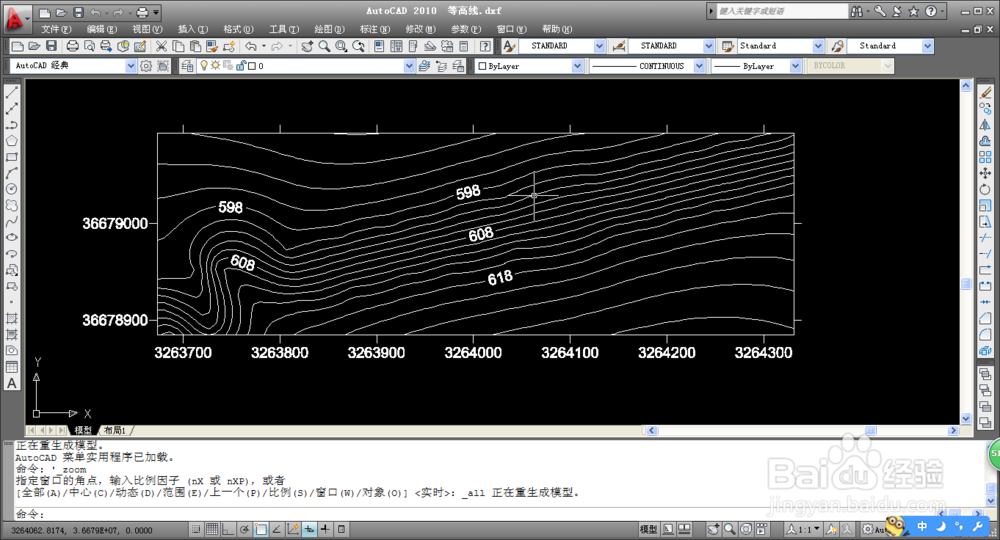The height and width of the screenshot is (540, 1000).
Task: Select the Polygon draw tool
Action: pos(11,141)
